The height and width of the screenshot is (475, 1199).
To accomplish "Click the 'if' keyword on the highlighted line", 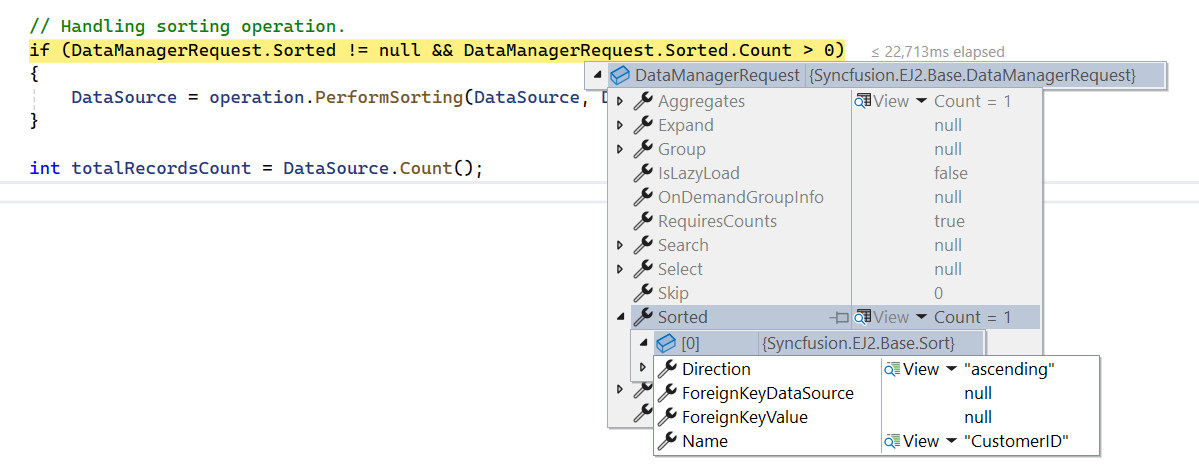I will [39, 50].
